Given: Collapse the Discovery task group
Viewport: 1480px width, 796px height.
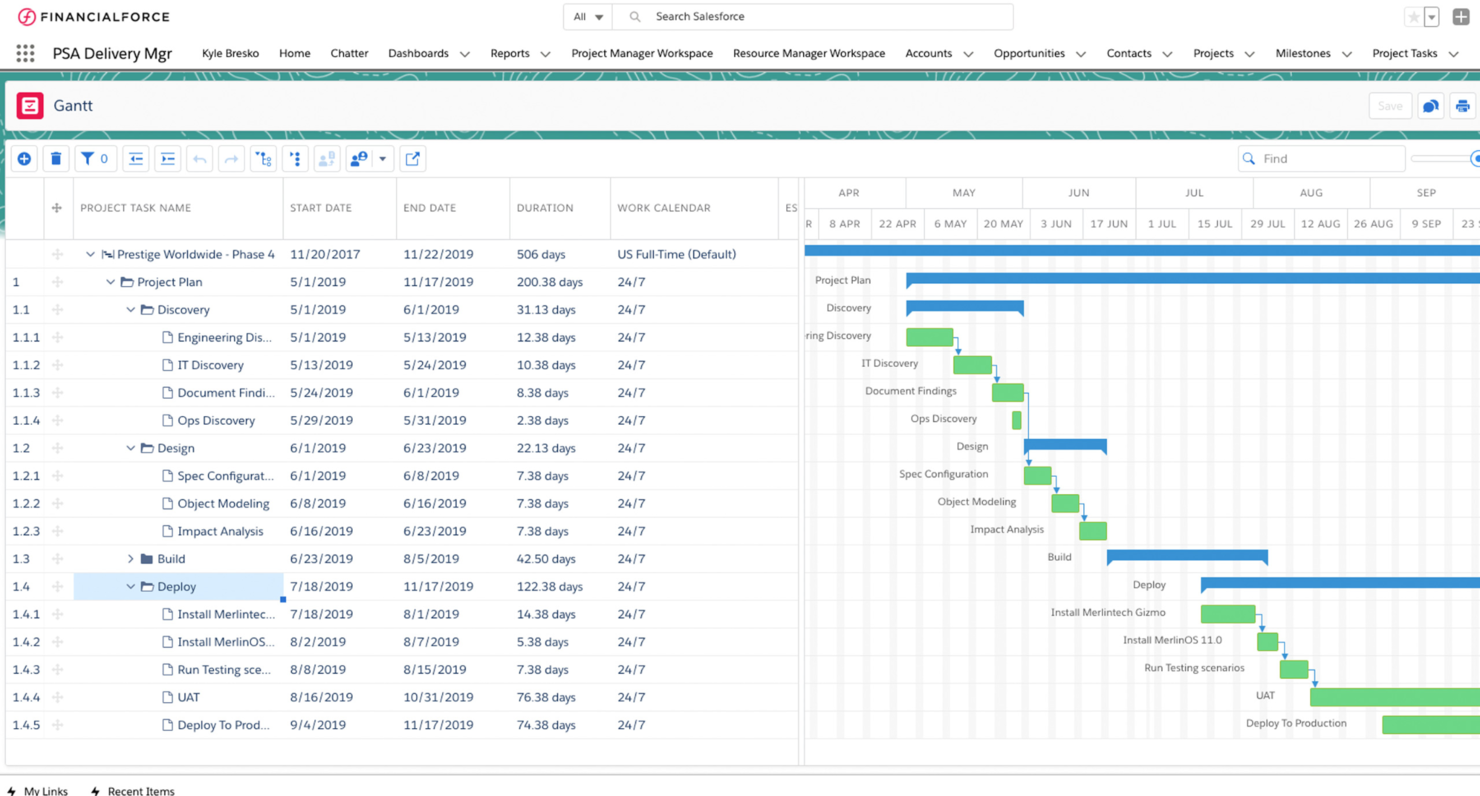Looking at the screenshot, I should 130,310.
